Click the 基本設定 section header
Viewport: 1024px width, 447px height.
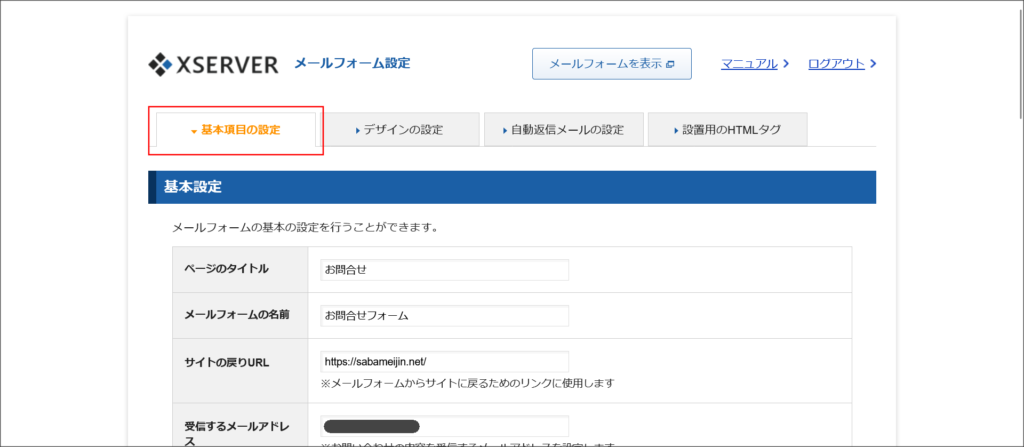(512, 188)
